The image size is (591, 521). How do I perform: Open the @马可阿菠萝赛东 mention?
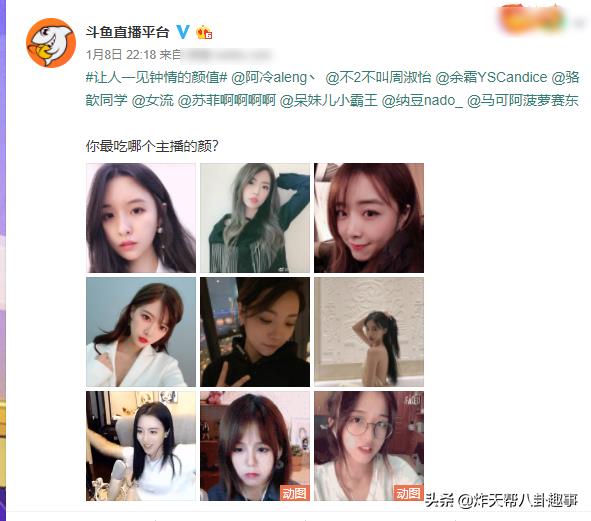tap(523, 100)
